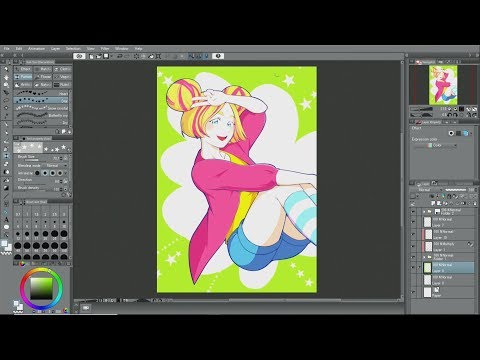Select the Text tool marked A
The height and width of the screenshot is (360, 480).
(6, 219)
